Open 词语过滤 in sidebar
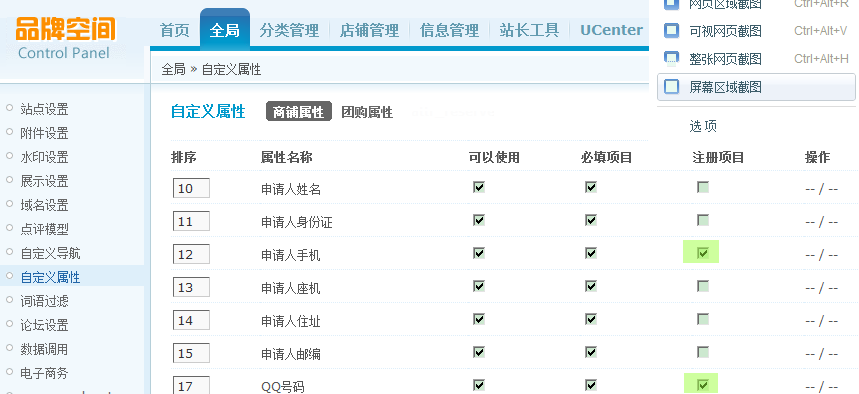This screenshot has height=394, width=859. 44,301
